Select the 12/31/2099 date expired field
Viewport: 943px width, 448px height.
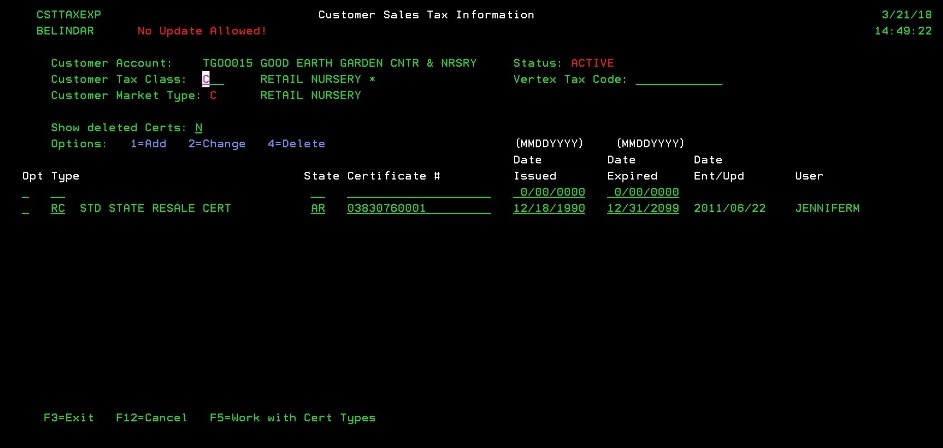(x=642, y=208)
